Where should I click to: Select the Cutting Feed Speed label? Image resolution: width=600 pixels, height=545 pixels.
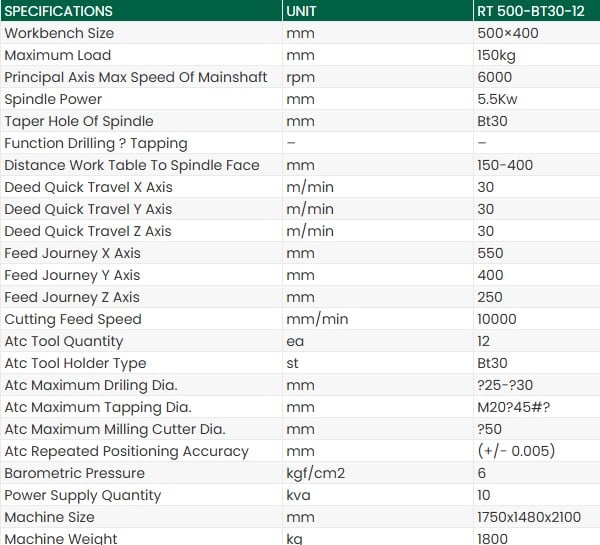point(73,320)
